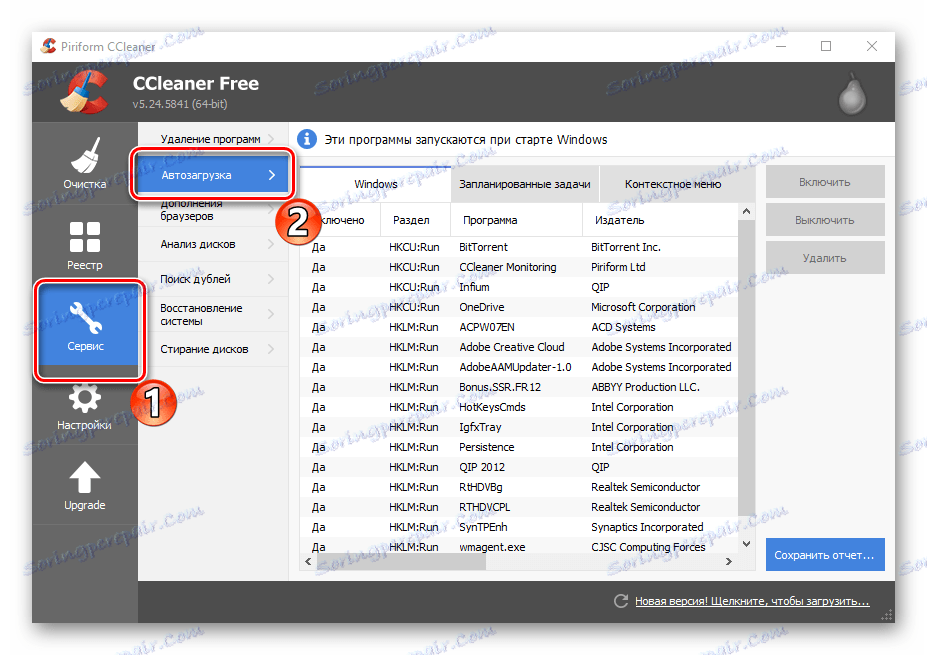Open Поиск дублей tool
Image resolution: width=927 pixels, height=655 pixels.
coord(213,279)
